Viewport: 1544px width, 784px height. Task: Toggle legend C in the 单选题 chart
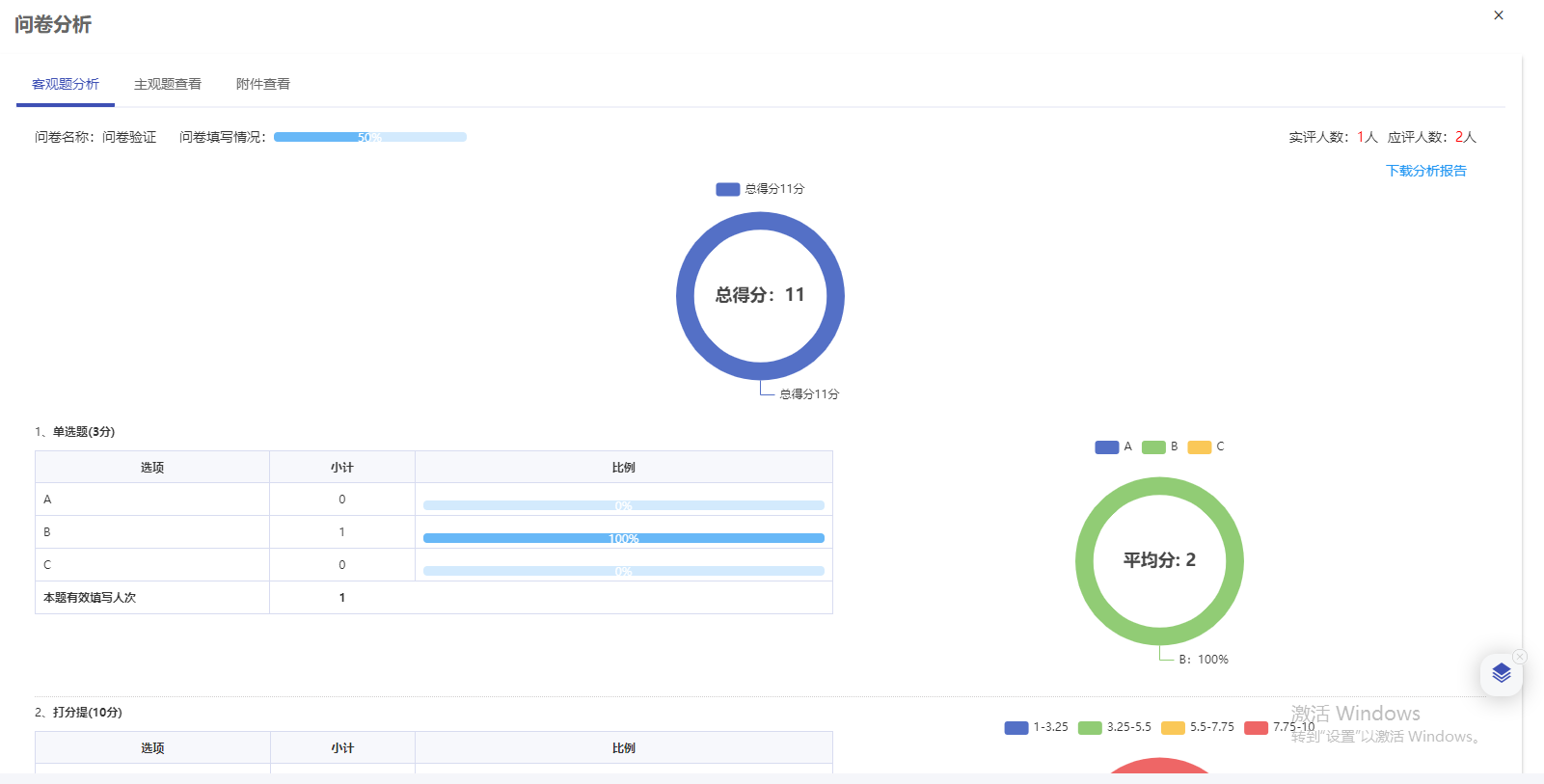(1200, 447)
